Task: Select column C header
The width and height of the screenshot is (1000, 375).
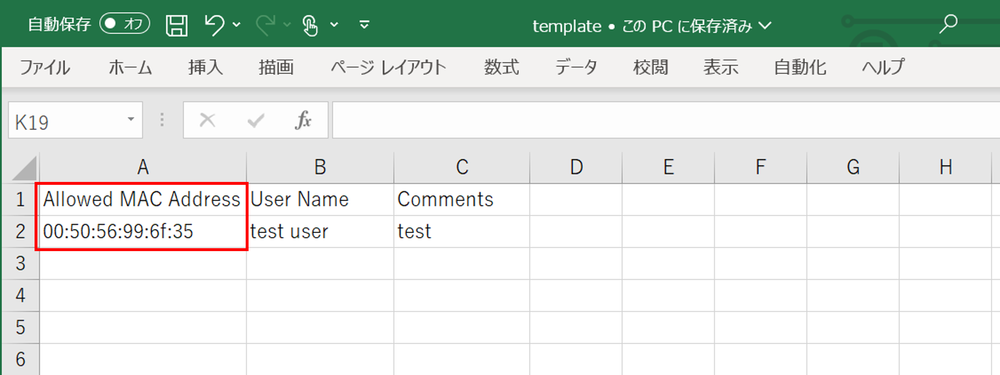Action: tap(462, 167)
